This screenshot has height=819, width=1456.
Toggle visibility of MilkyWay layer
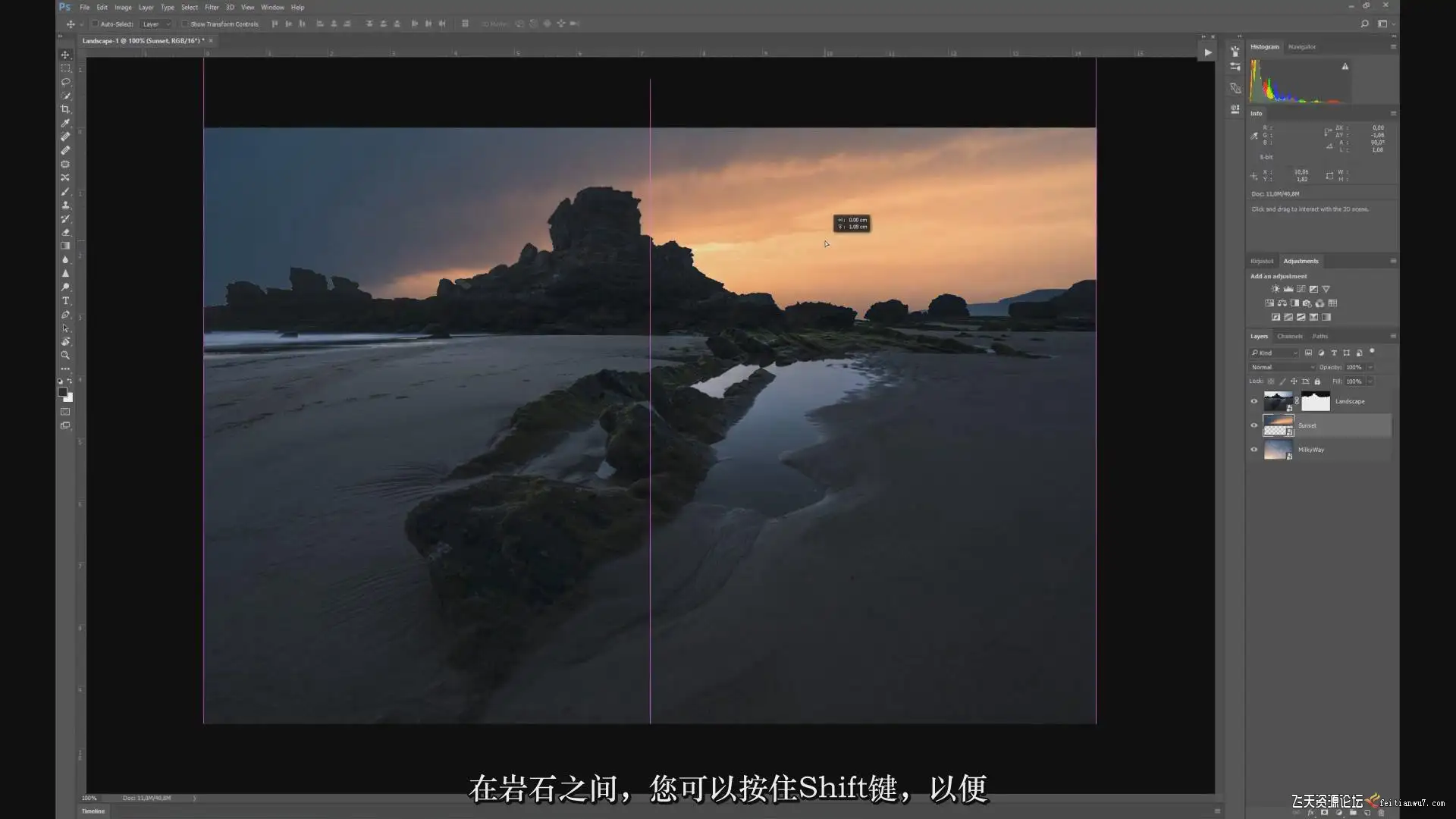1254,450
